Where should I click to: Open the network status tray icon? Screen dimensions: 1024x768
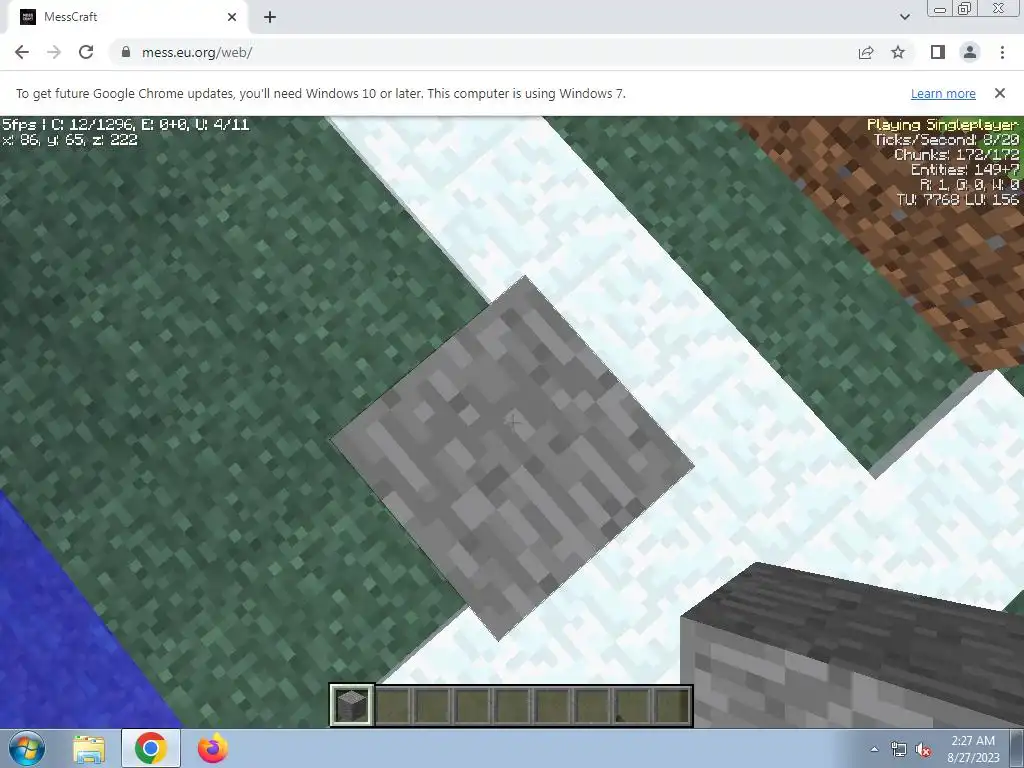[x=899, y=750]
